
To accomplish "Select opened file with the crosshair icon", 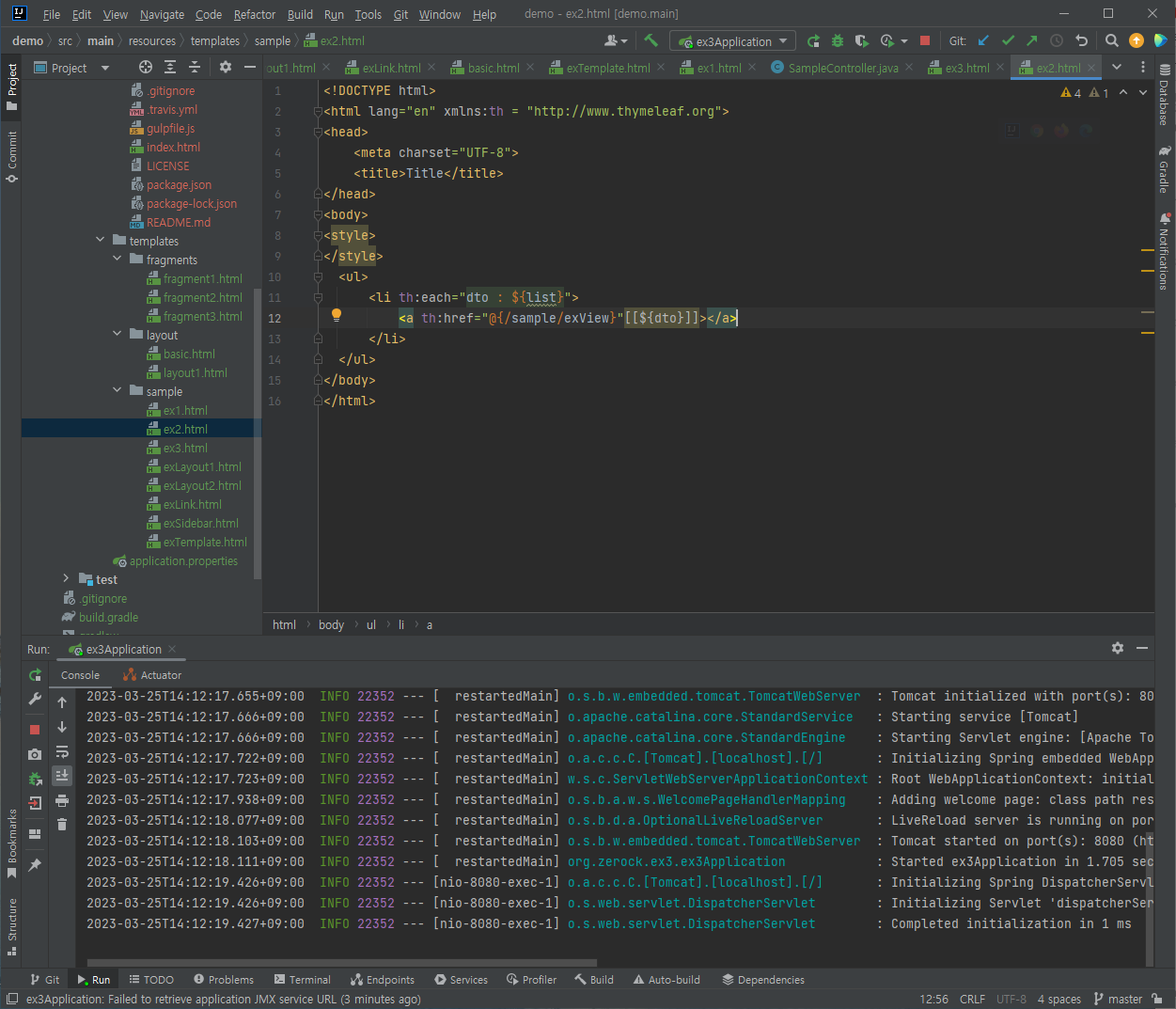I will [x=145, y=67].
